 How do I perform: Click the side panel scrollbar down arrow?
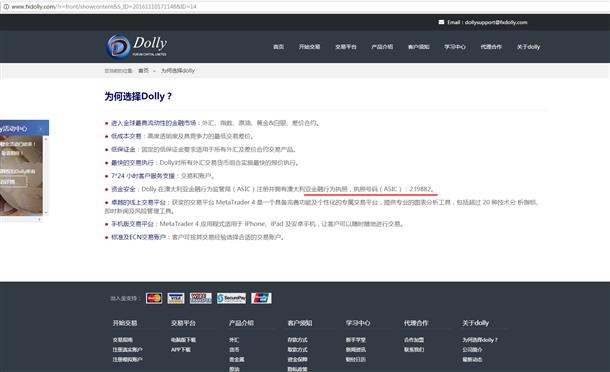point(46,212)
